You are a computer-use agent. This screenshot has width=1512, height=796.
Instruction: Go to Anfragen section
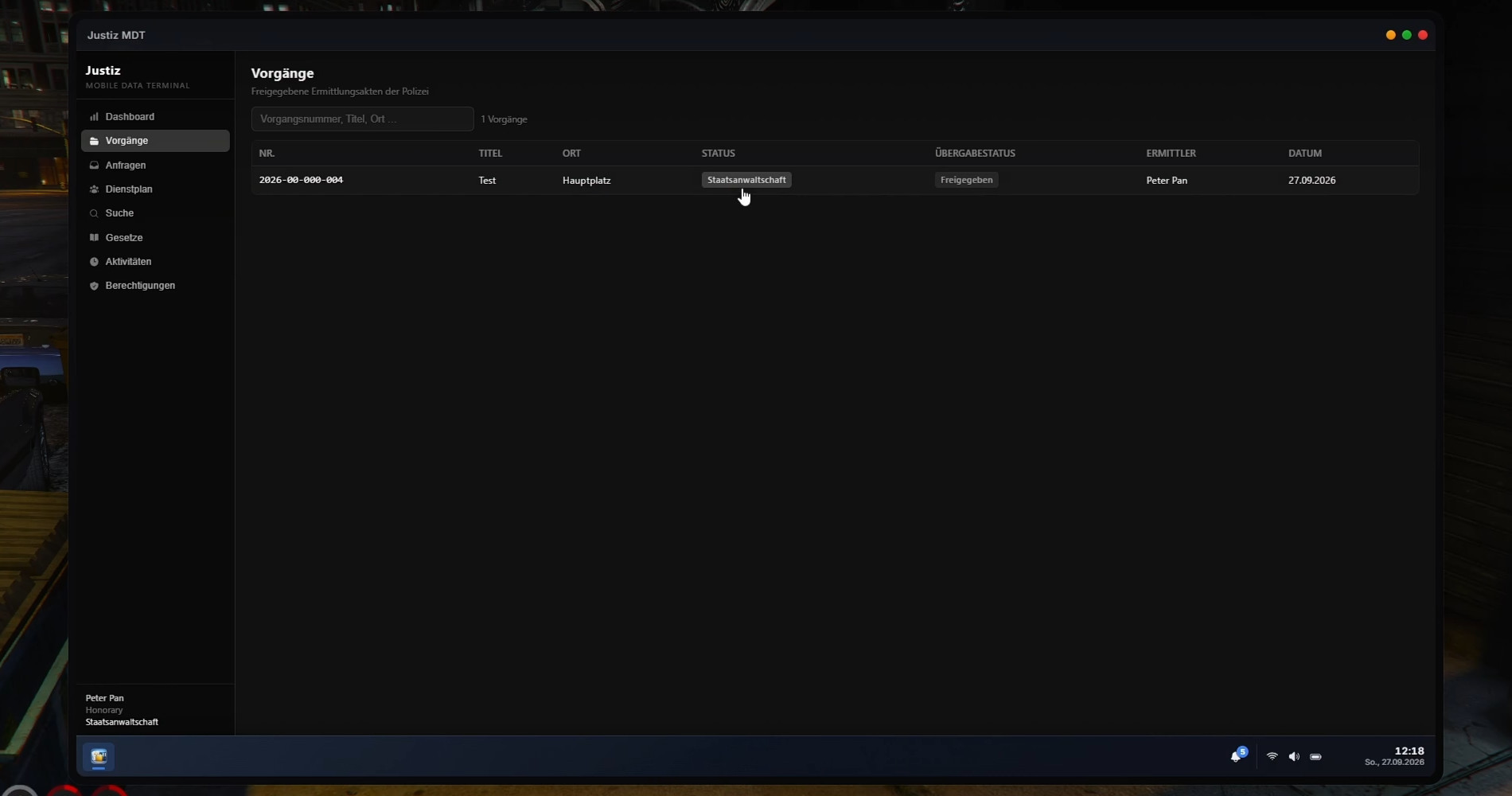(155, 166)
